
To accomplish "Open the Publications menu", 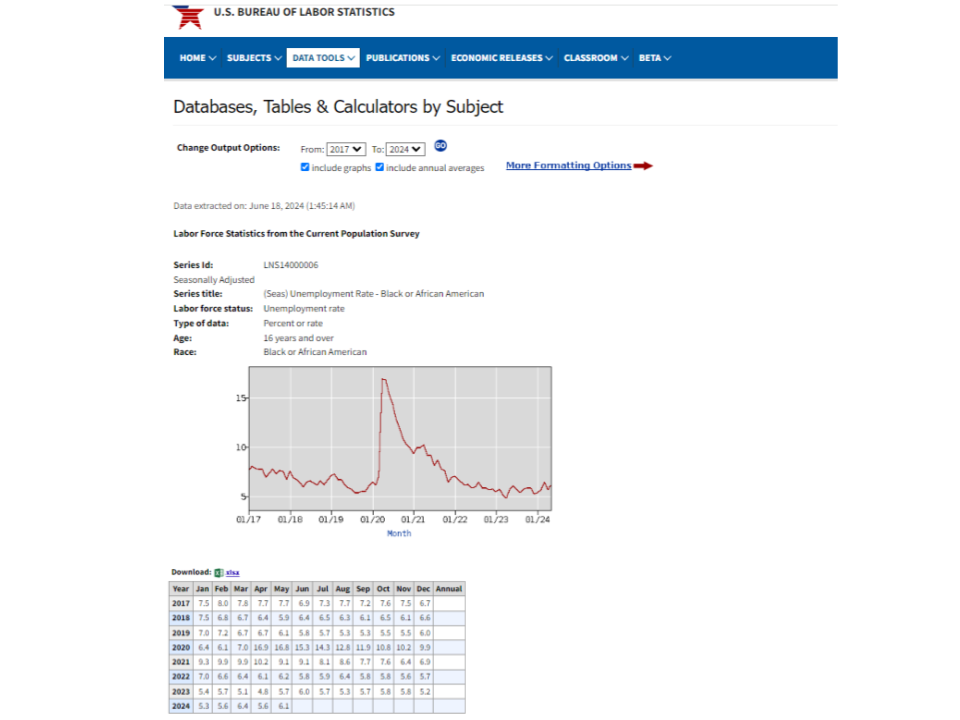I will [402, 58].
